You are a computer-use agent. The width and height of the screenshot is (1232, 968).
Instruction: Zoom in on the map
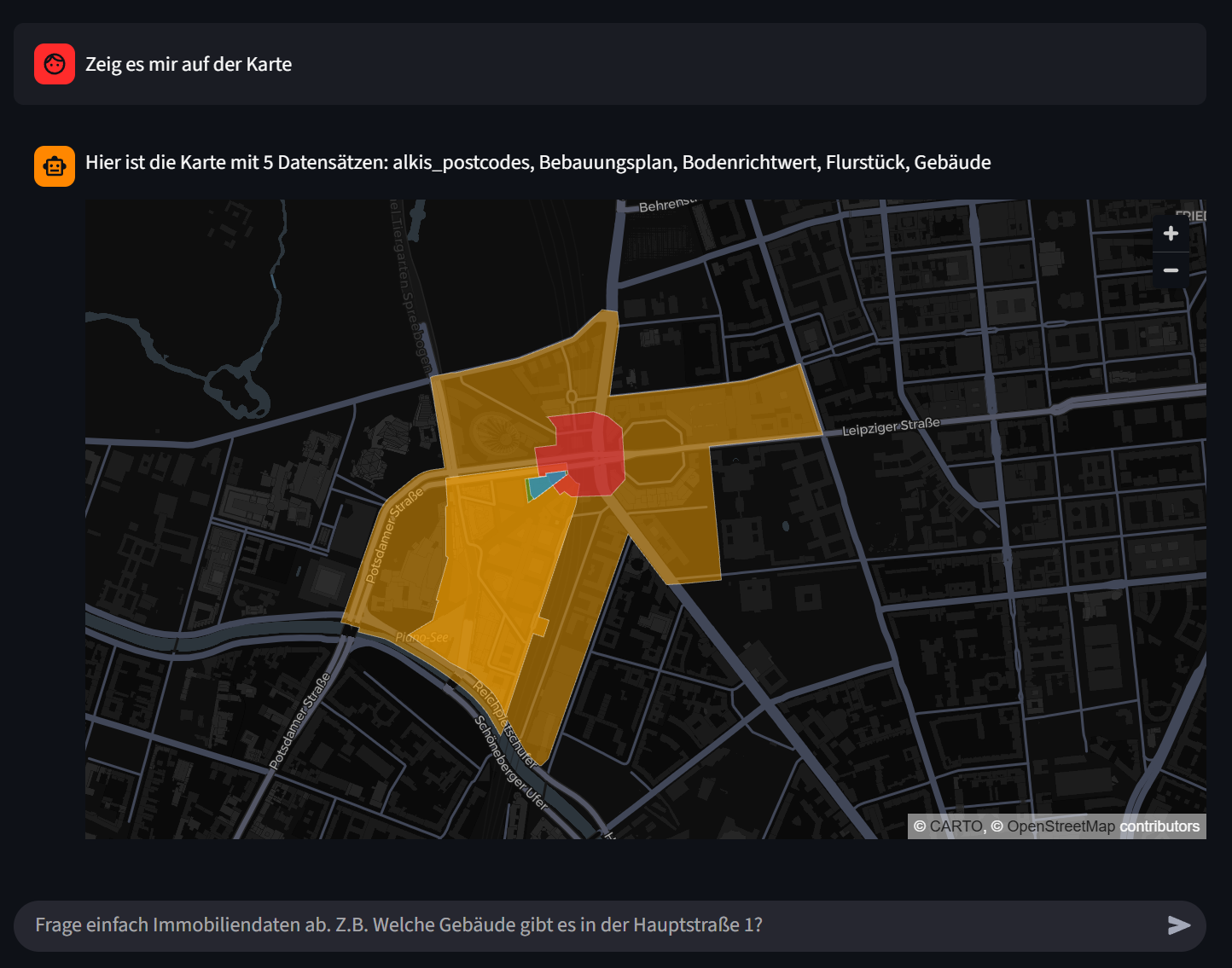pyautogui.click(x=1171, y=234)
